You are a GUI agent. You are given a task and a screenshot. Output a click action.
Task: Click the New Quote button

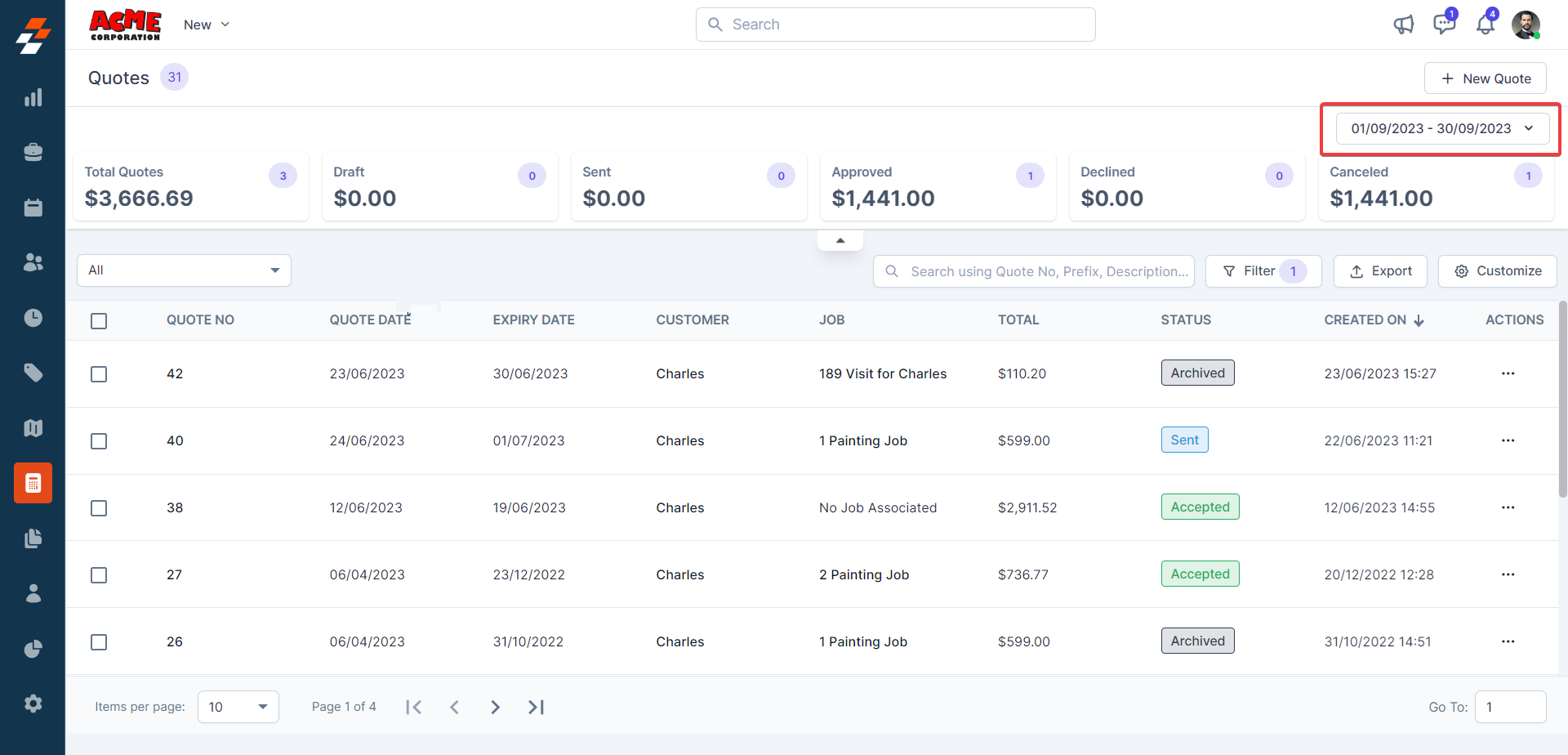tap(1485, 78)
